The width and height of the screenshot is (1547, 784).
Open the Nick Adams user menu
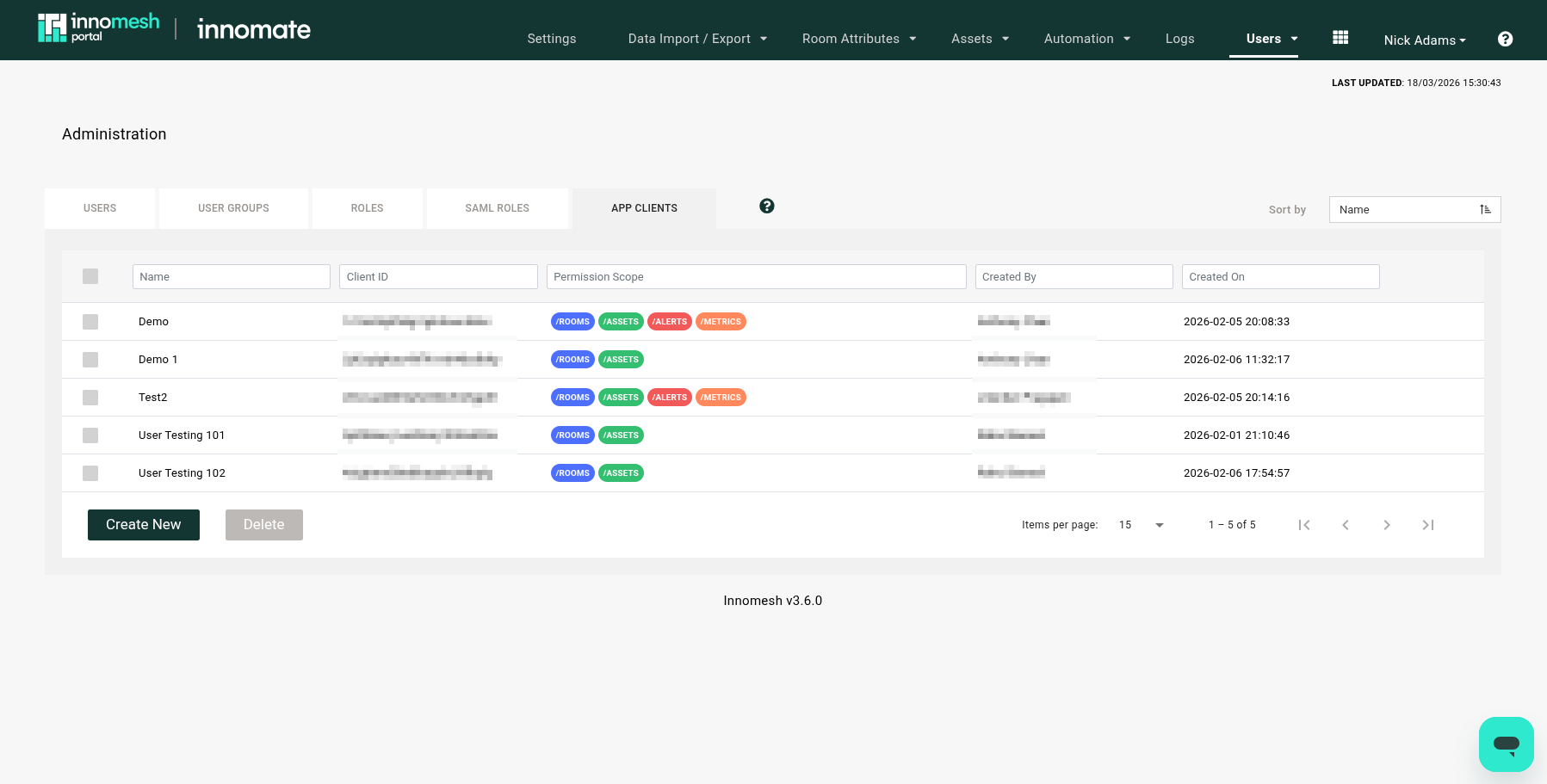[x=1424, y=40]
